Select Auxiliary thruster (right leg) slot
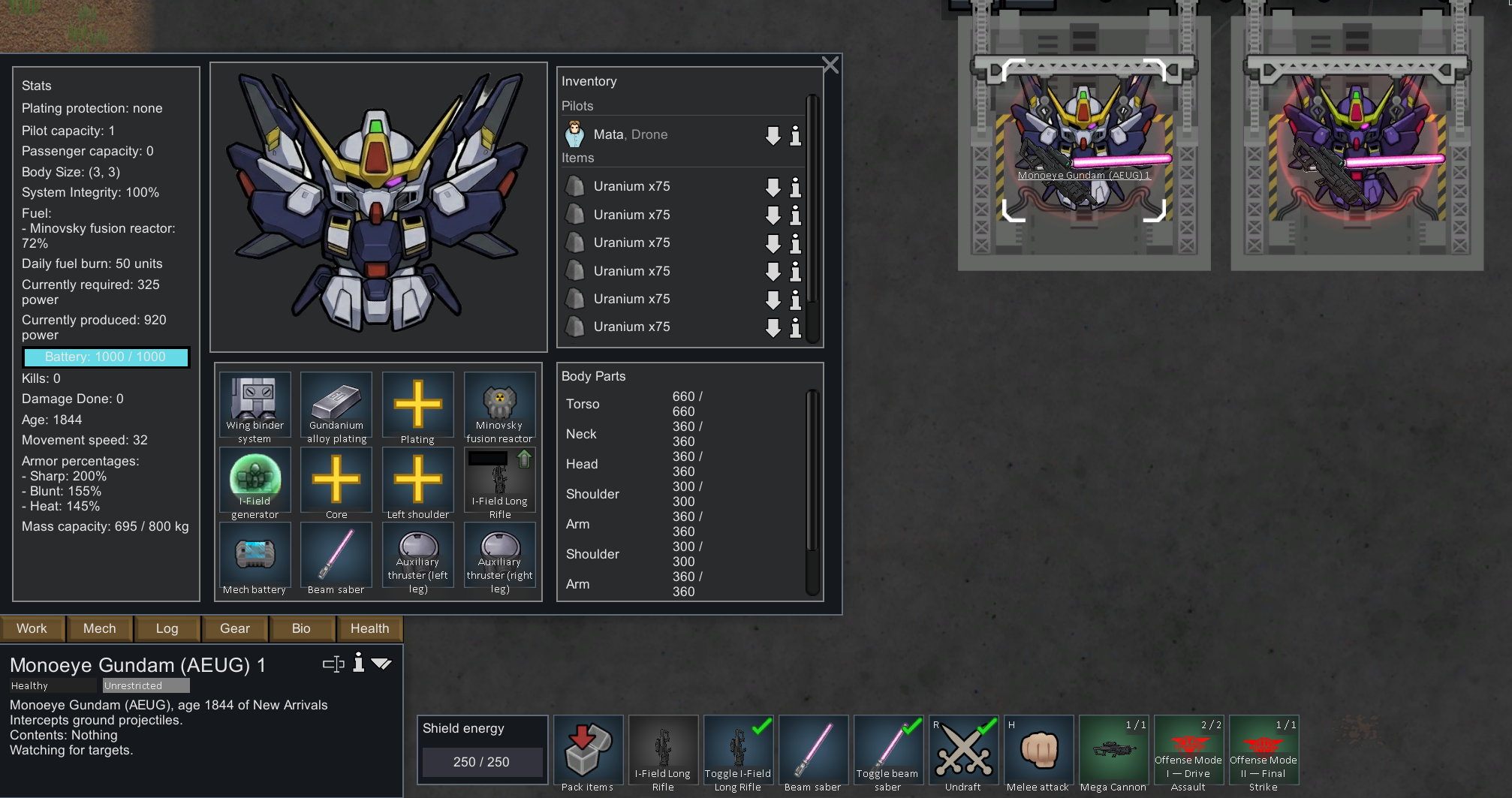Image resolution: width=1512 pixels, height=798 pixels. (x=500, y=559)
